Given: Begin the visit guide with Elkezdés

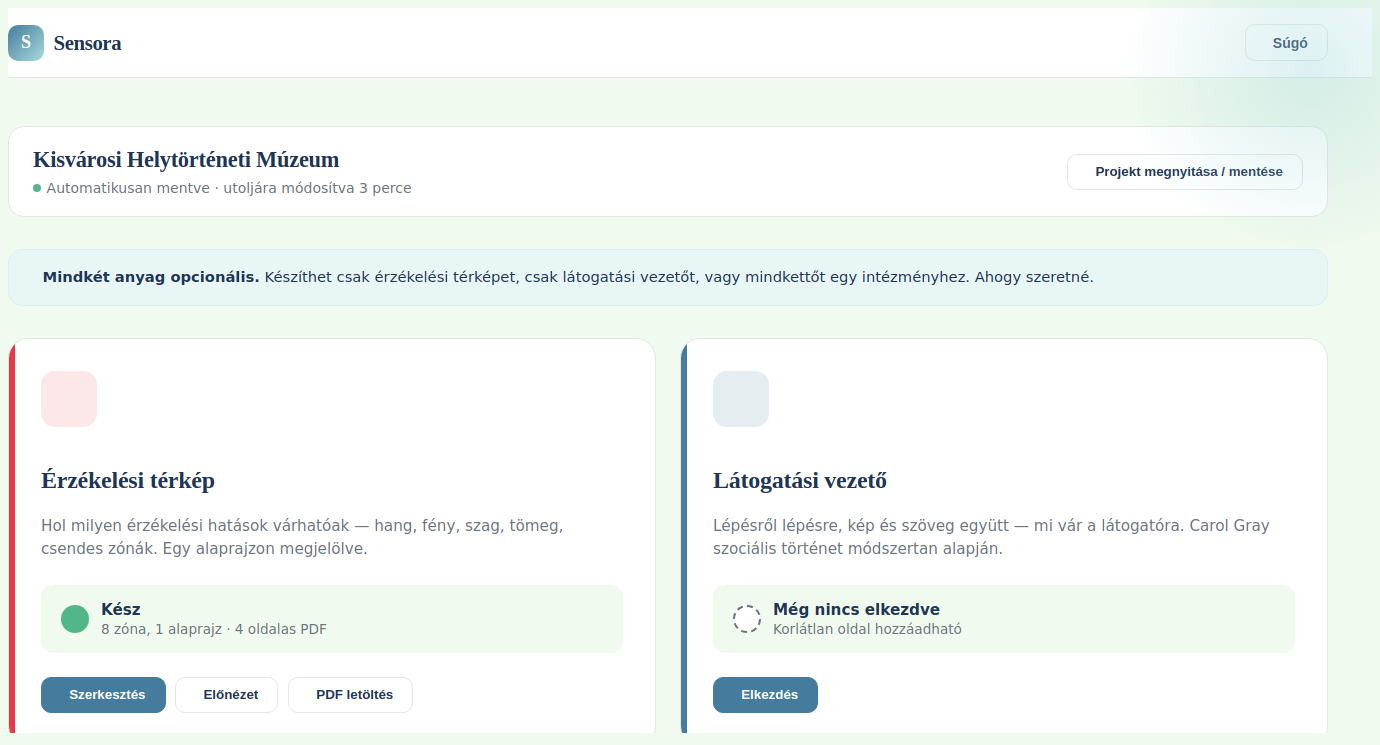Looking at the screenshot, I should pyautogui.click(x=765, y=695).
